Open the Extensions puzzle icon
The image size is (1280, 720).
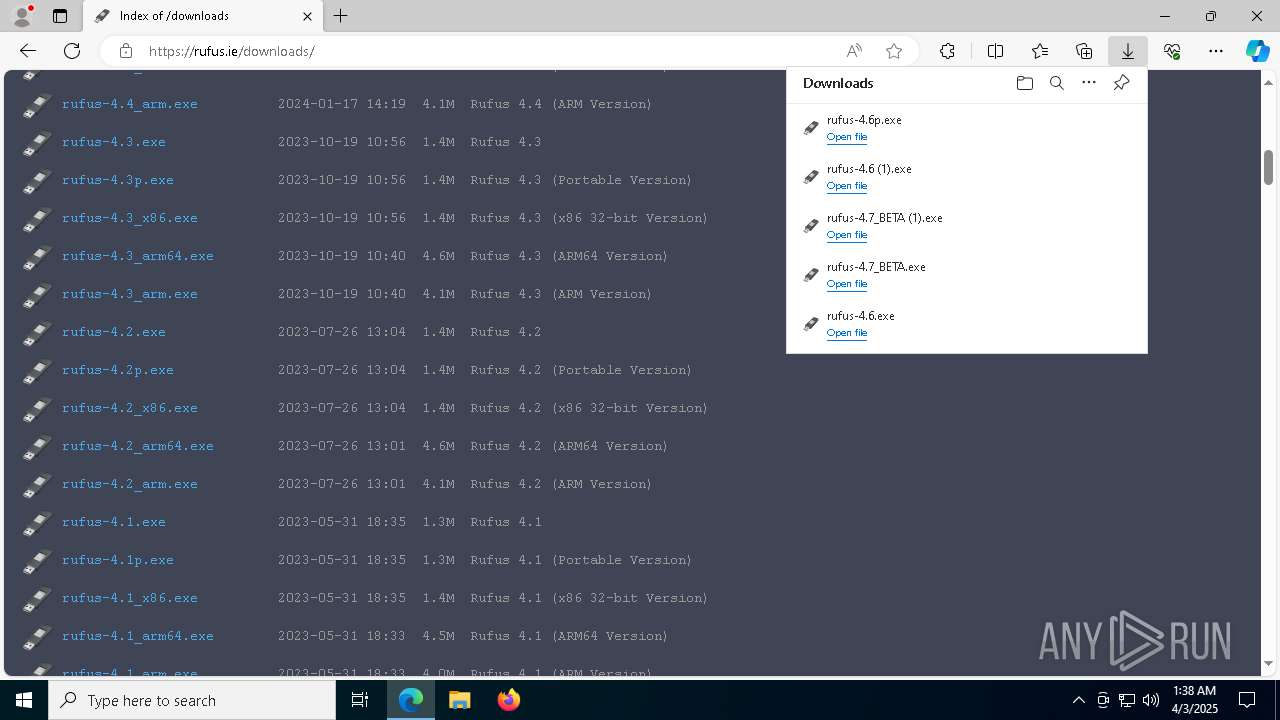pyautogui.click(x=947, y=51)
